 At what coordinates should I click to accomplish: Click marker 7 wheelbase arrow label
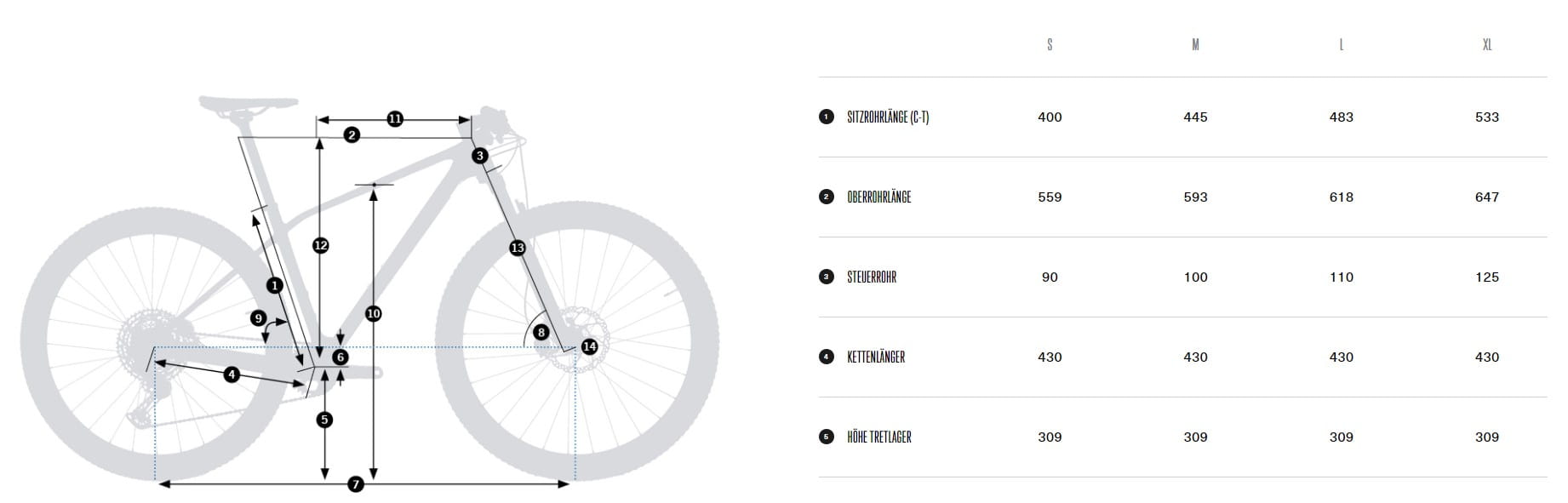coord(356,484)
